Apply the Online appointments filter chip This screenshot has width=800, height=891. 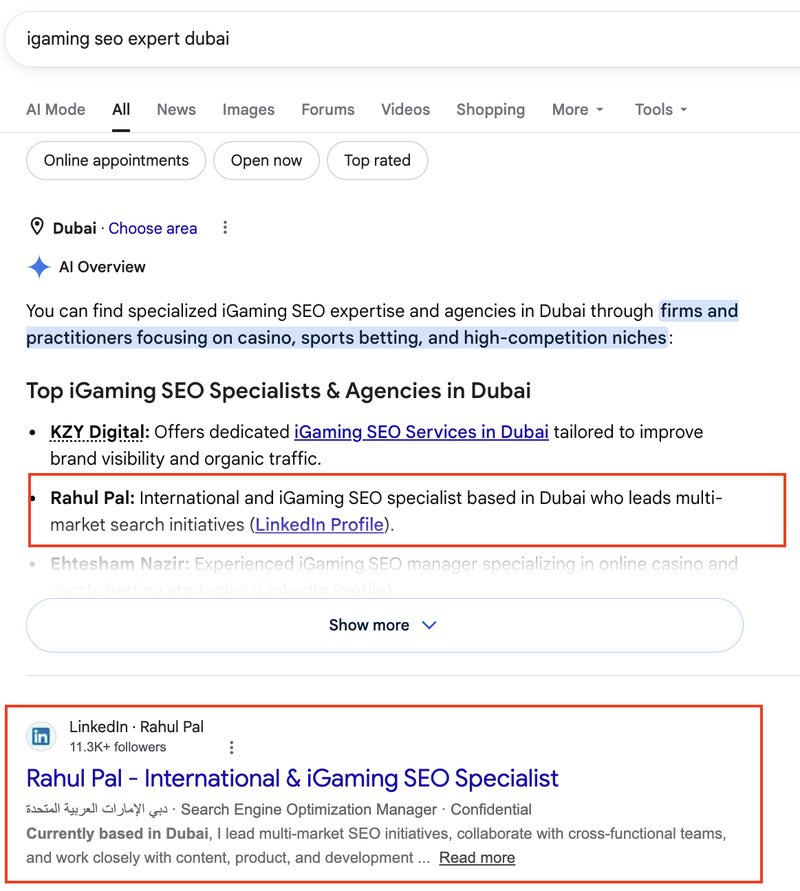click(x=116, y=161)
